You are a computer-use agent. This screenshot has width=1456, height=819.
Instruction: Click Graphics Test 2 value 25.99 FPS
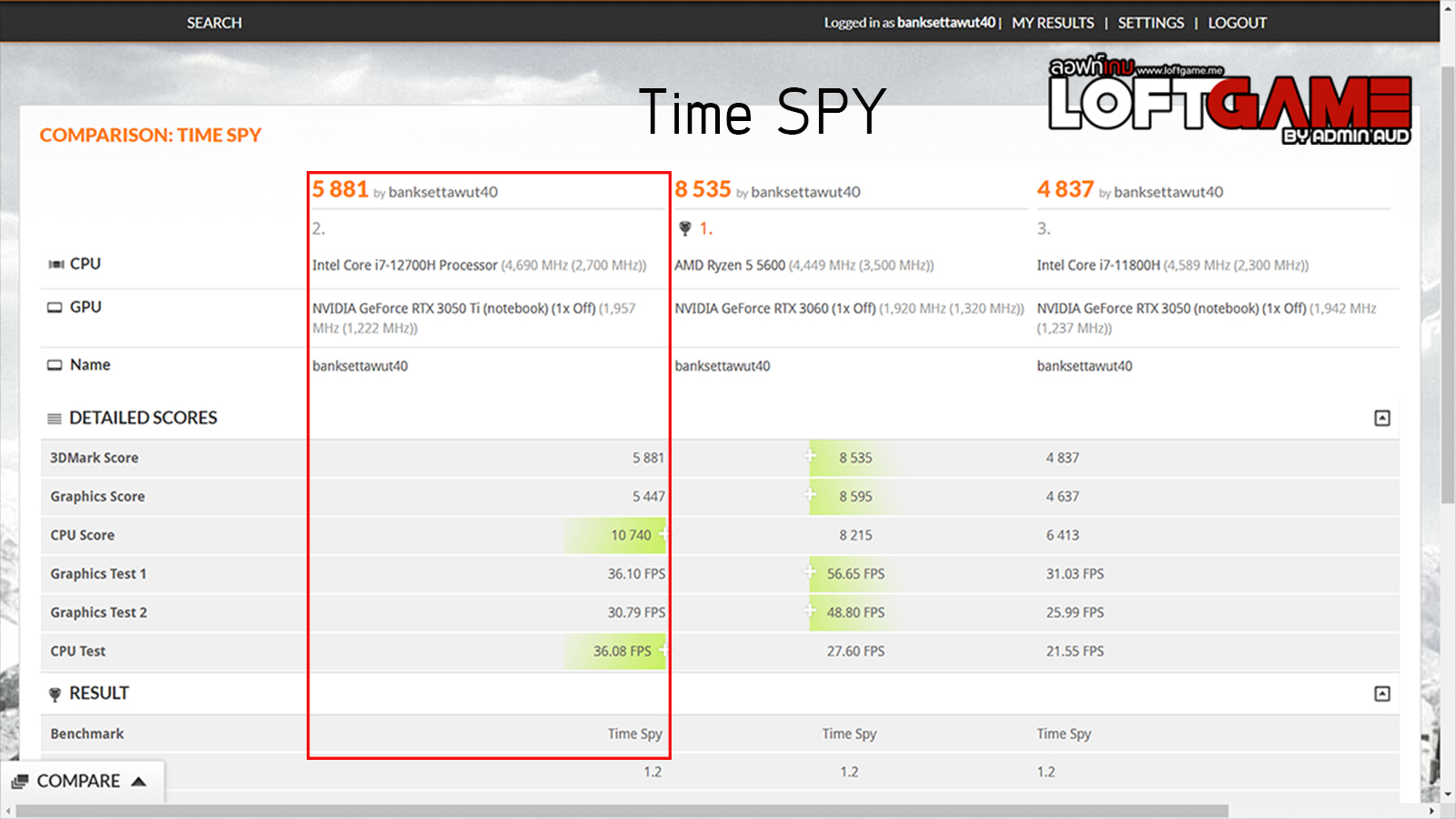(1075, 612)
